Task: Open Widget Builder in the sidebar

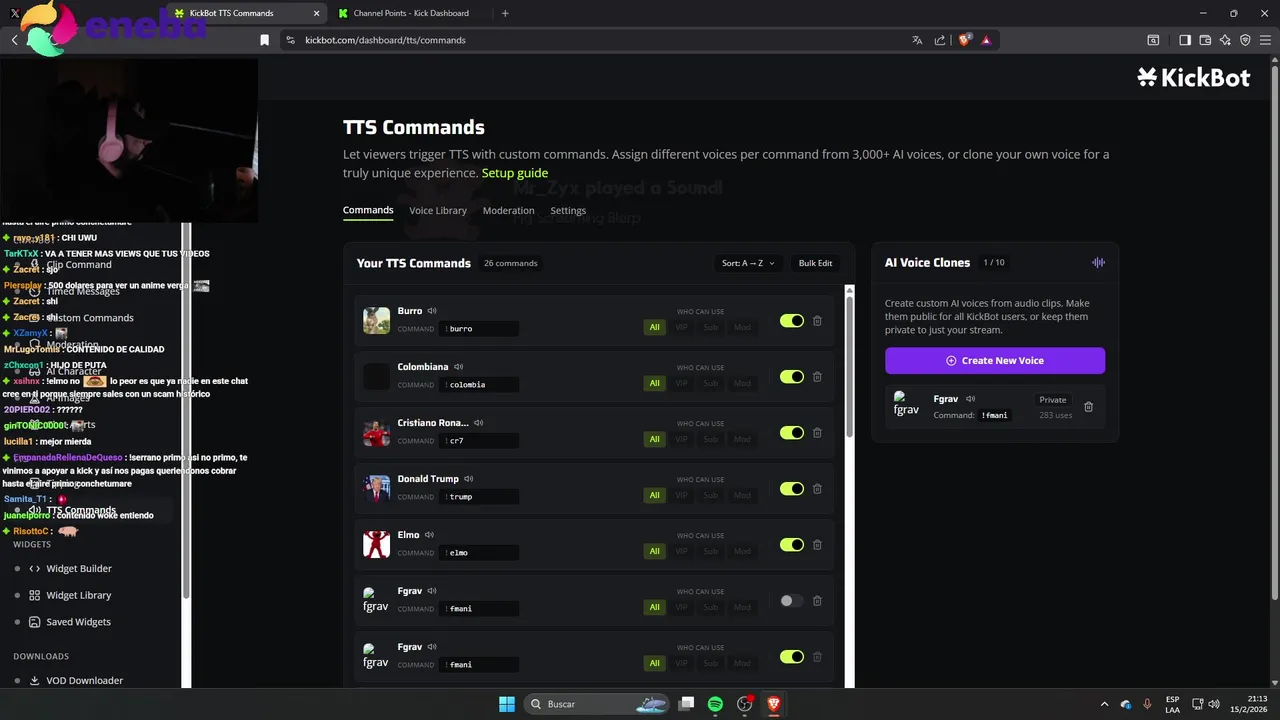Action: (79, 568)
